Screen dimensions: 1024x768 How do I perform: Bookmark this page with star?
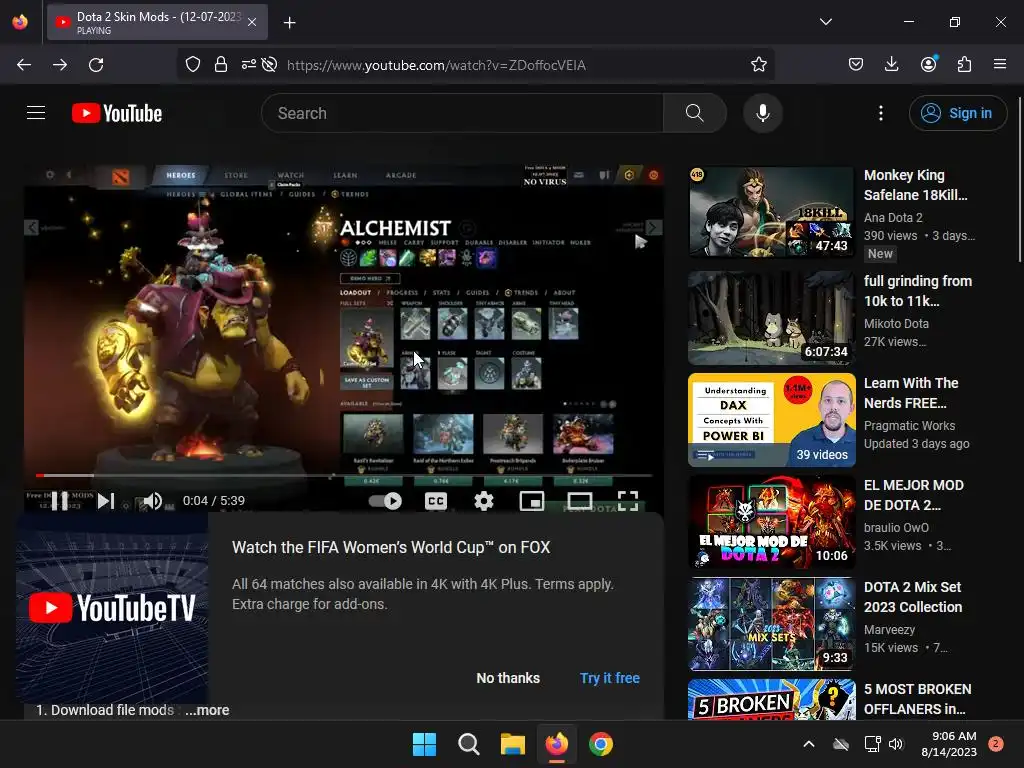point(758,64)
